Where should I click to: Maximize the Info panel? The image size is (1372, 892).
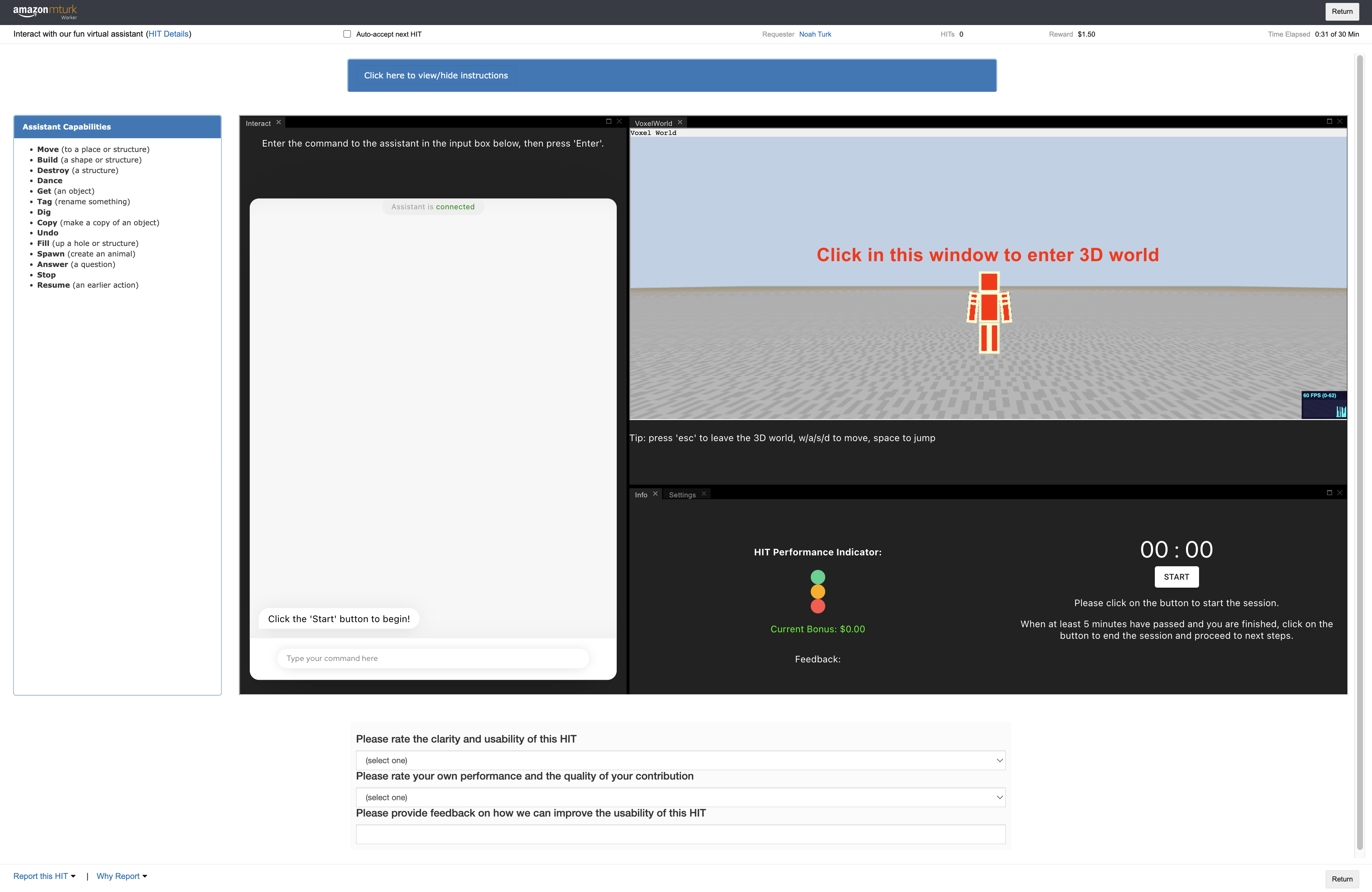pyautogui.click(x=1329, y=492)
